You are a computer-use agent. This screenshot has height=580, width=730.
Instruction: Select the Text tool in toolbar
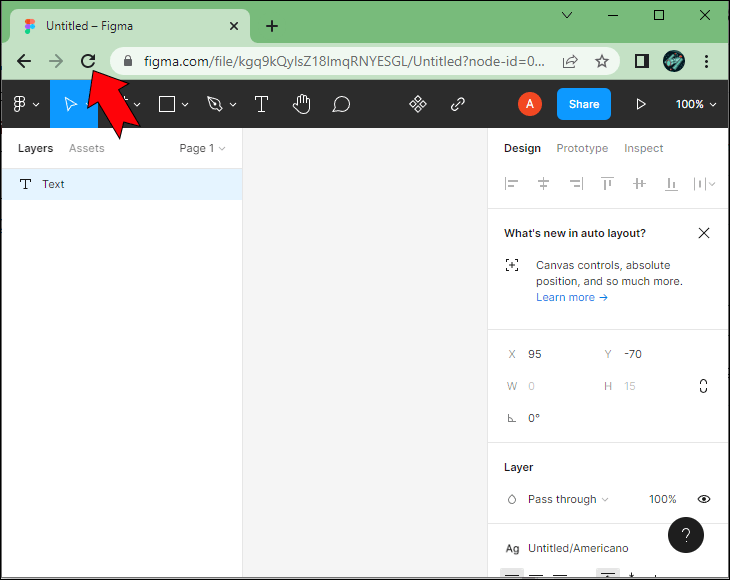pyautogui.click(x=261, y=104)
